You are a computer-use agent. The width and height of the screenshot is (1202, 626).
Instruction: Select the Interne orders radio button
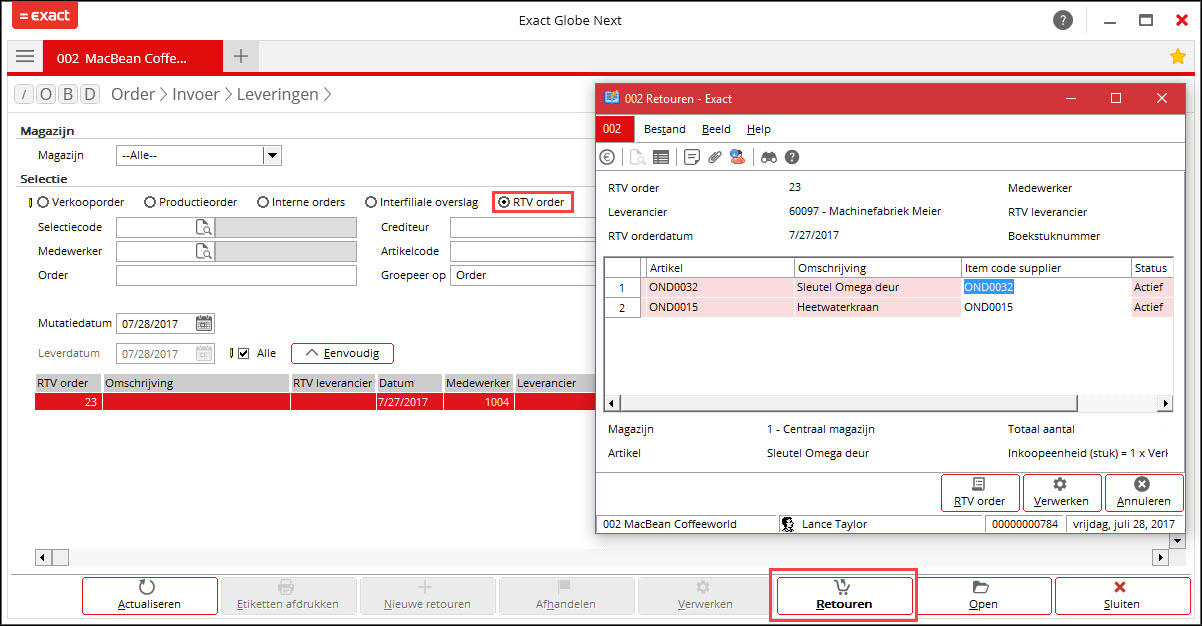point(263,202)
